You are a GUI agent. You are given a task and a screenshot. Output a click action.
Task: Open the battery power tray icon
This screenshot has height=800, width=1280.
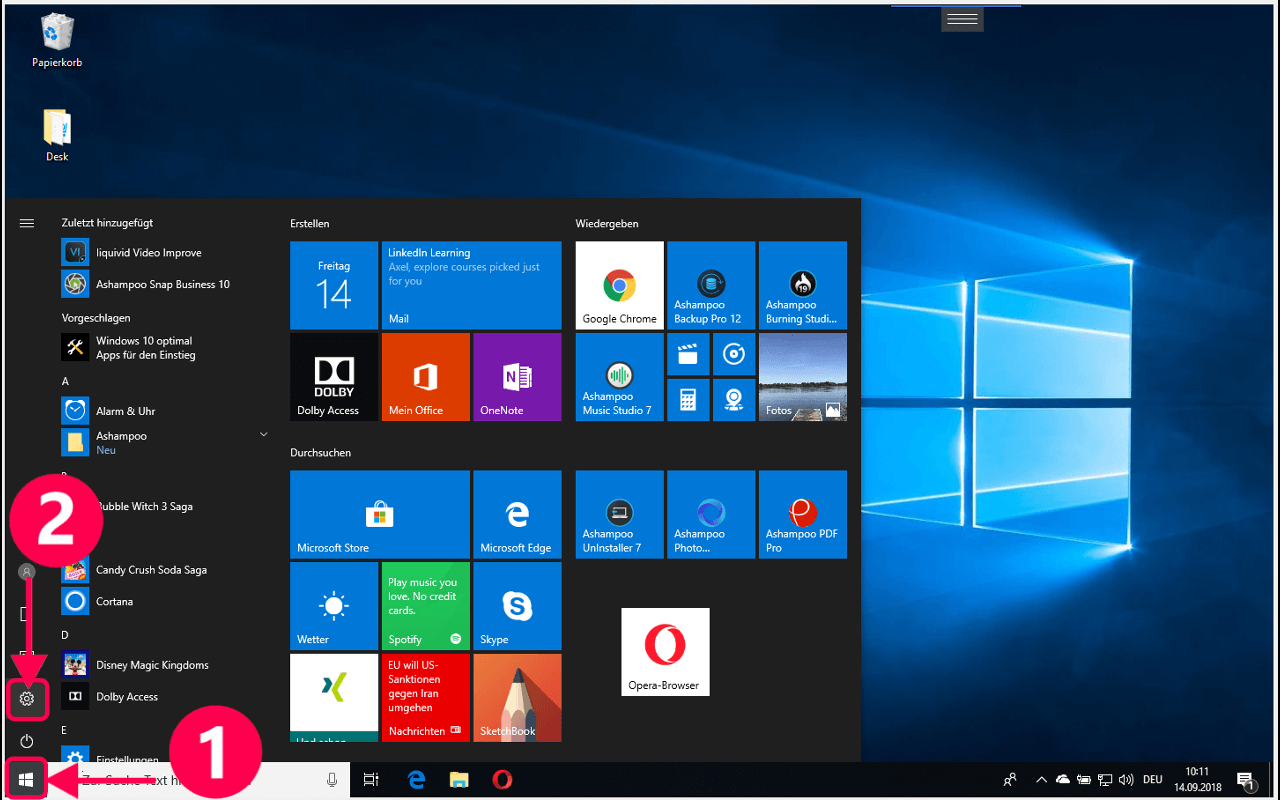(x=1083, y=780)
